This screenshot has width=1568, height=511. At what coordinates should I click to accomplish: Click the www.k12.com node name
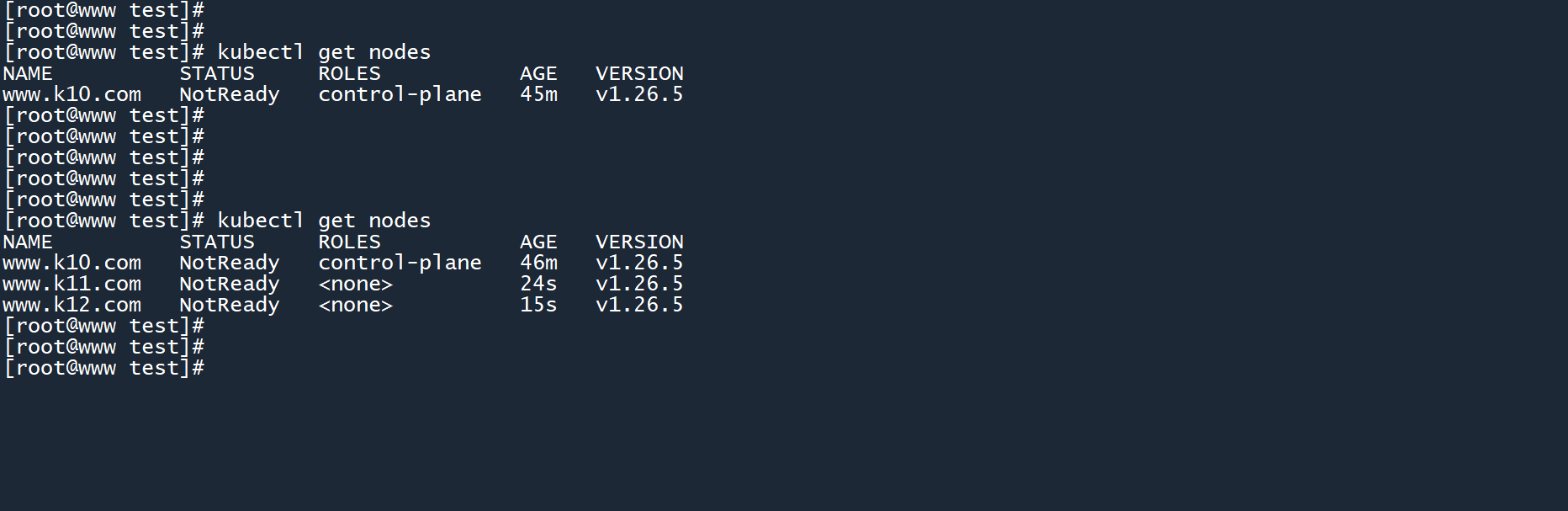72,306
